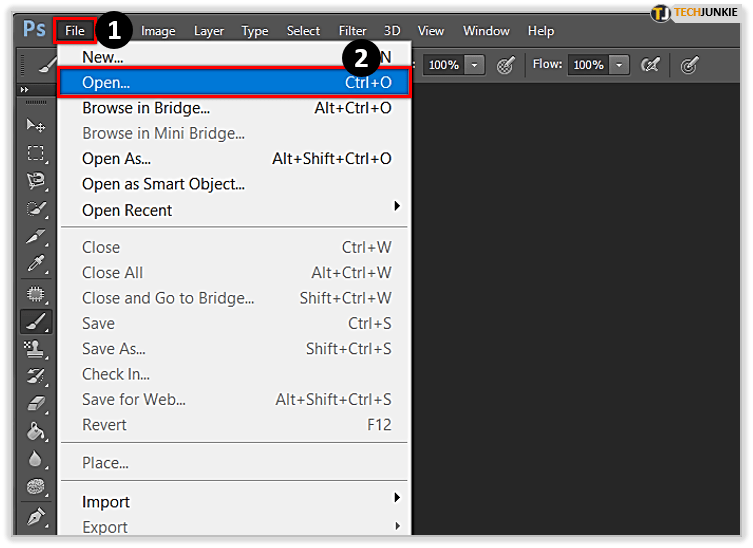Toggle pressure for size icon
Image resolution: width=753 pixels, height=548 pixels.
pos(689,65)
